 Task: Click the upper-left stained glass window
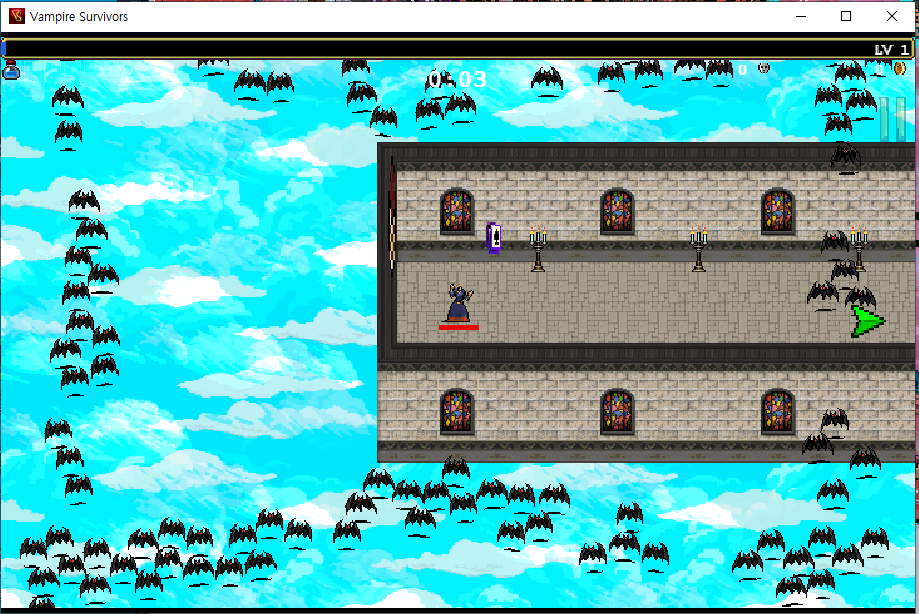[457, 212]
